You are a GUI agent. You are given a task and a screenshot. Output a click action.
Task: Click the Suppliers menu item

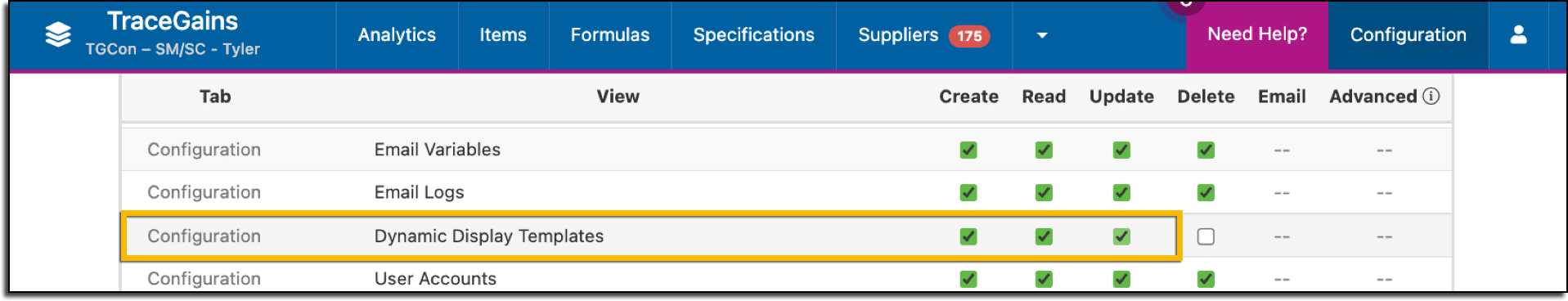(x=898, y=35)
